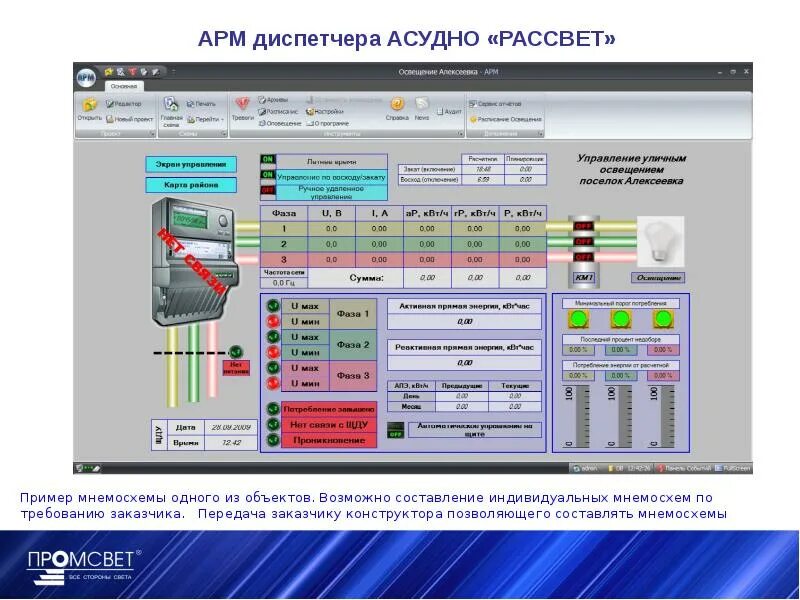This screenshot has width=800, height=600.
Task: Click the Потребление завышено alarm bar
Action: 329,409
